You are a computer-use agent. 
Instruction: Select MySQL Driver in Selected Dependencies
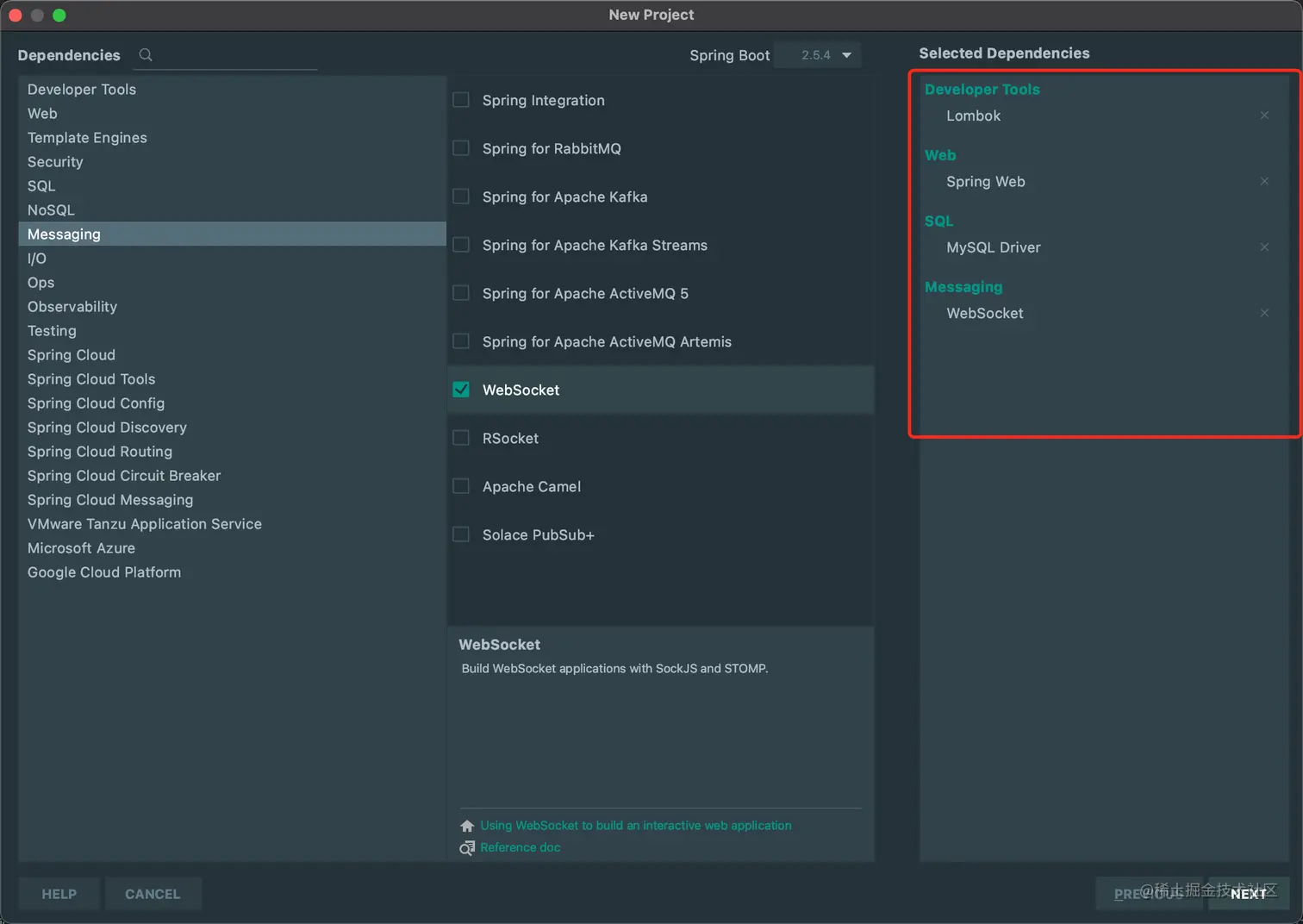pyautogui.click(x=994, y=247)
